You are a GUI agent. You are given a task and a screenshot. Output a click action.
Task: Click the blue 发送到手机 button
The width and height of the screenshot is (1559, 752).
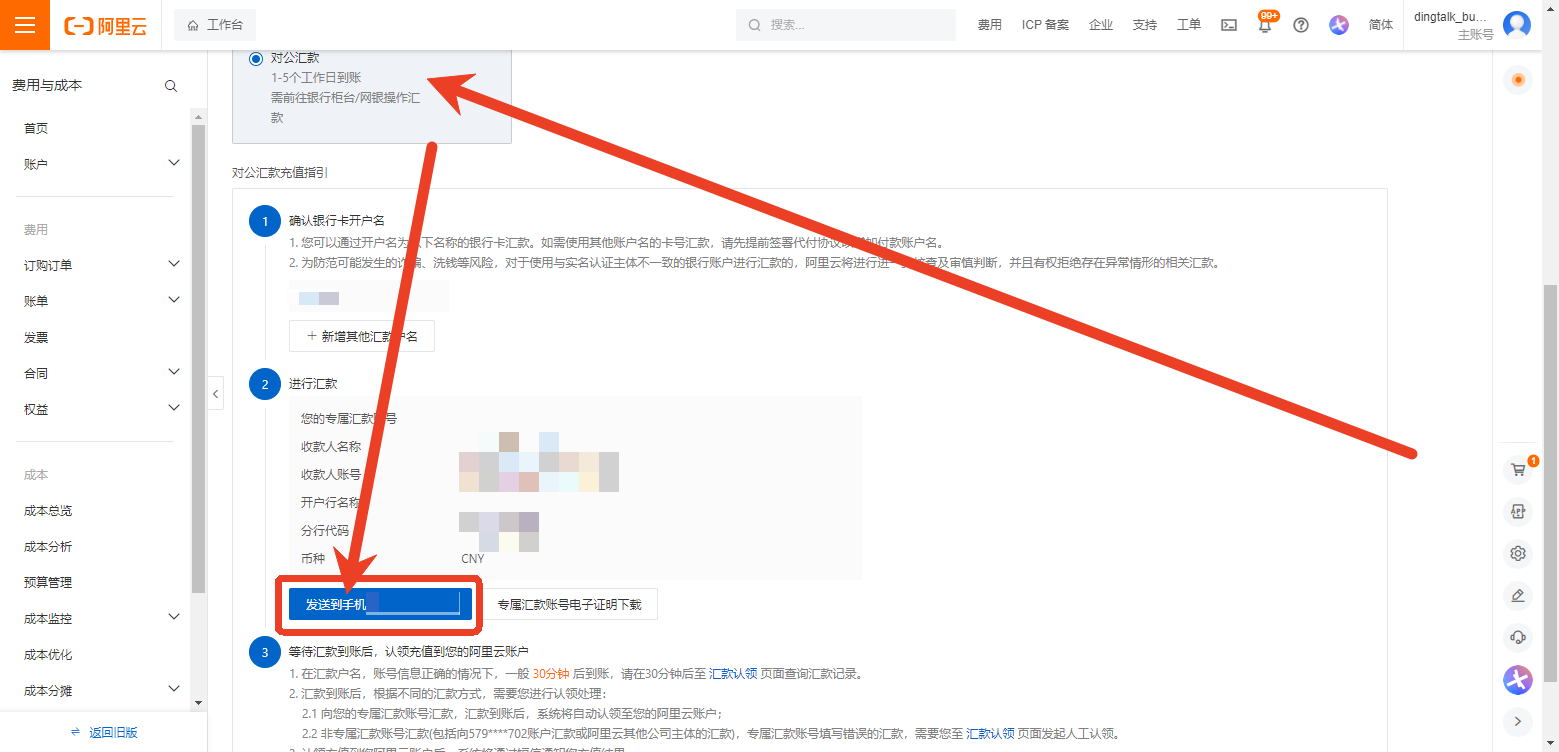pos(380,604)
